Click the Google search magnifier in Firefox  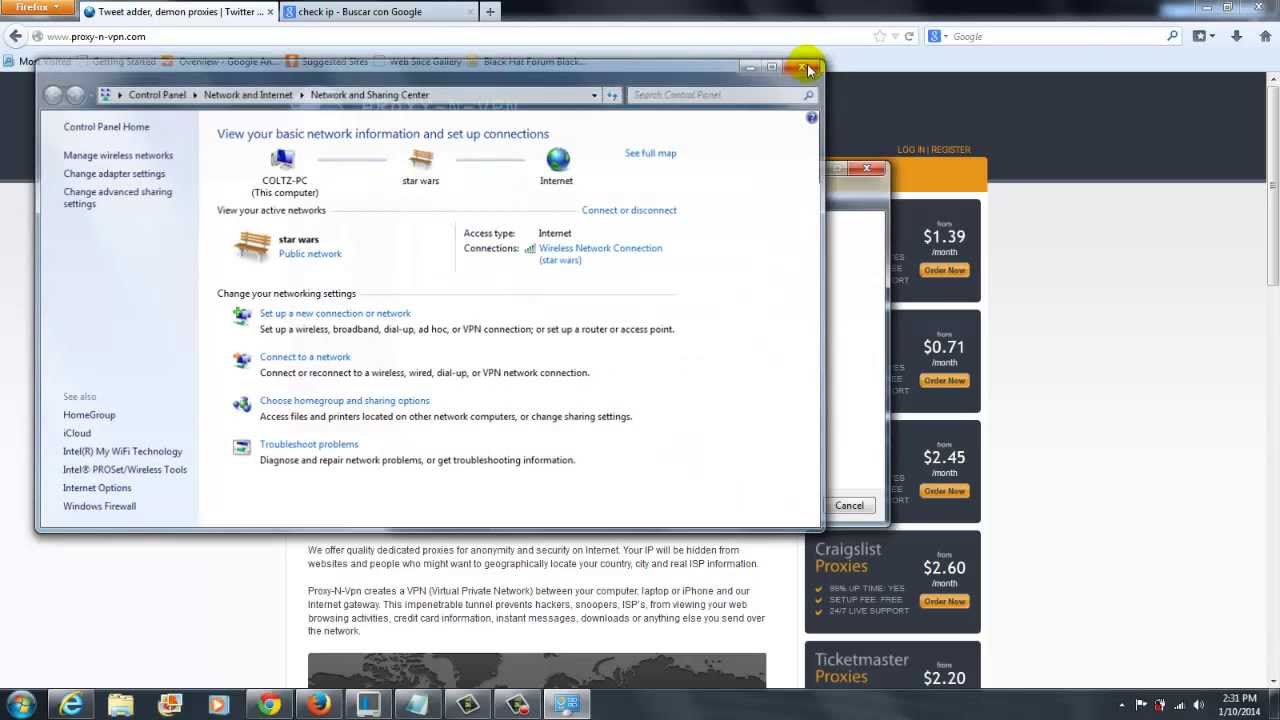coord(1172,36)
